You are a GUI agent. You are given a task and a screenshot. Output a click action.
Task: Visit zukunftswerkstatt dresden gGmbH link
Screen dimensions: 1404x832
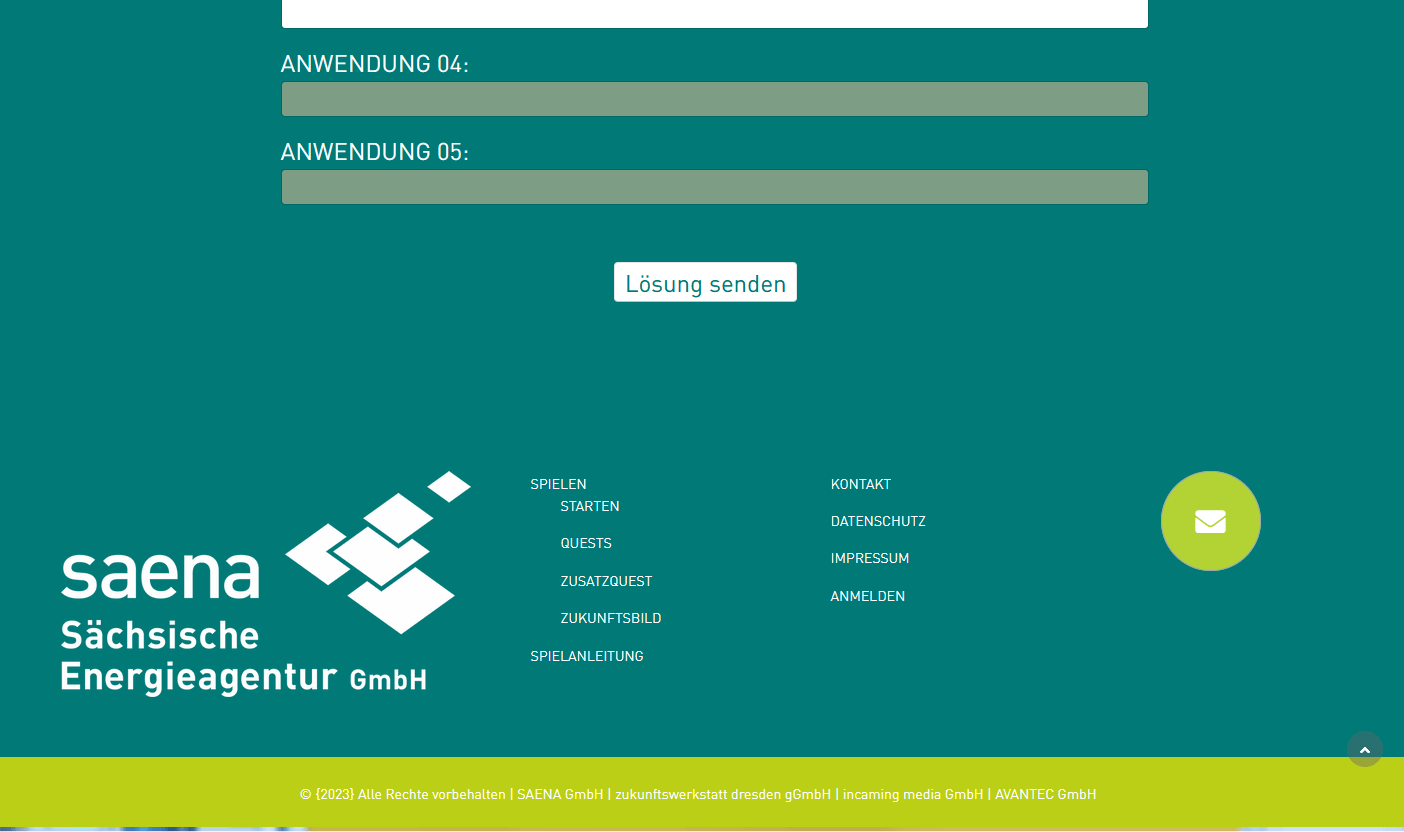pos(722,794)
